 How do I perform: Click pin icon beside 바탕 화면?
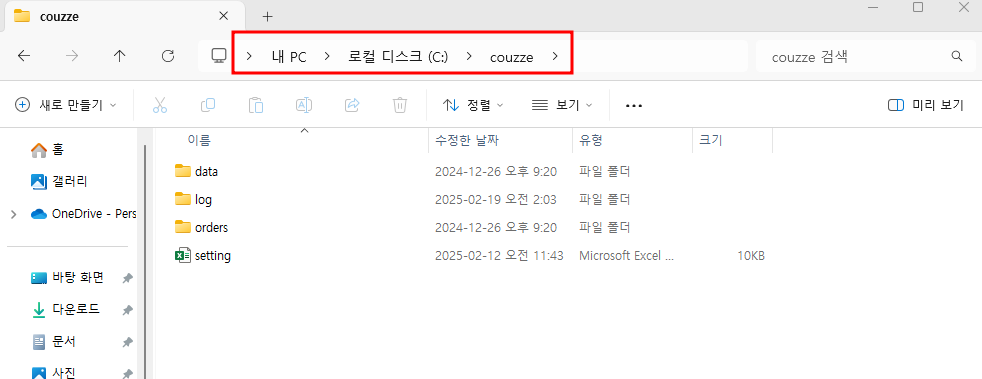[x=127, y=278]
